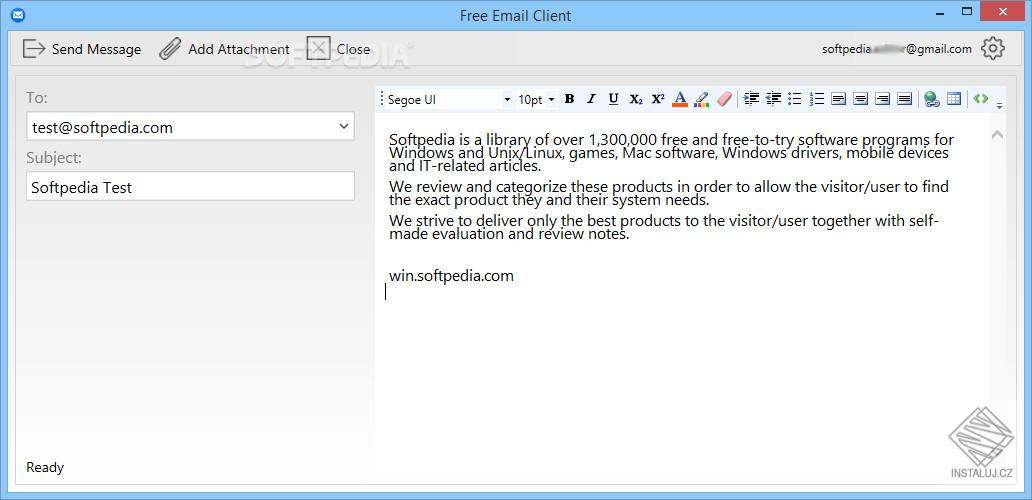This screenshot has width=1032, height=500.
Task: Click Send Message button
Action: click(x=82, y=49)
